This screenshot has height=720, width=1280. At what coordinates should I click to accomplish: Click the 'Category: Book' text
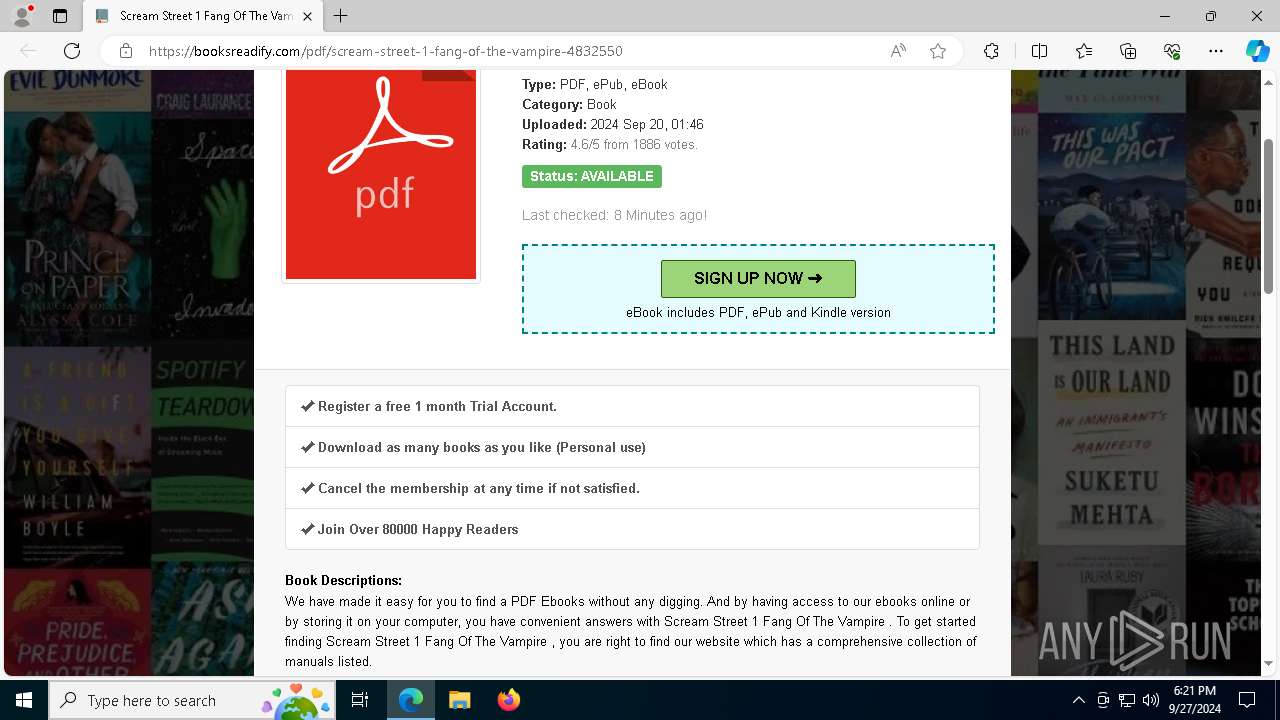(569, 104)
